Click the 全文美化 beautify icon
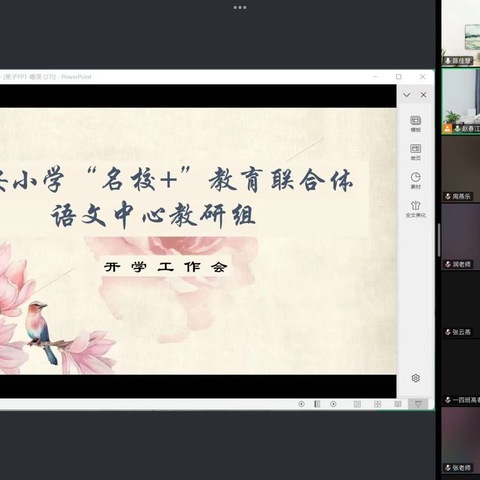This screenshot has height=480, width=480. click(x=415, y=209)
